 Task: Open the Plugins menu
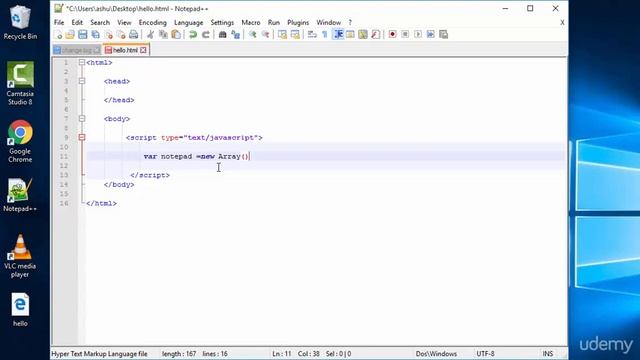coord(298,22)
